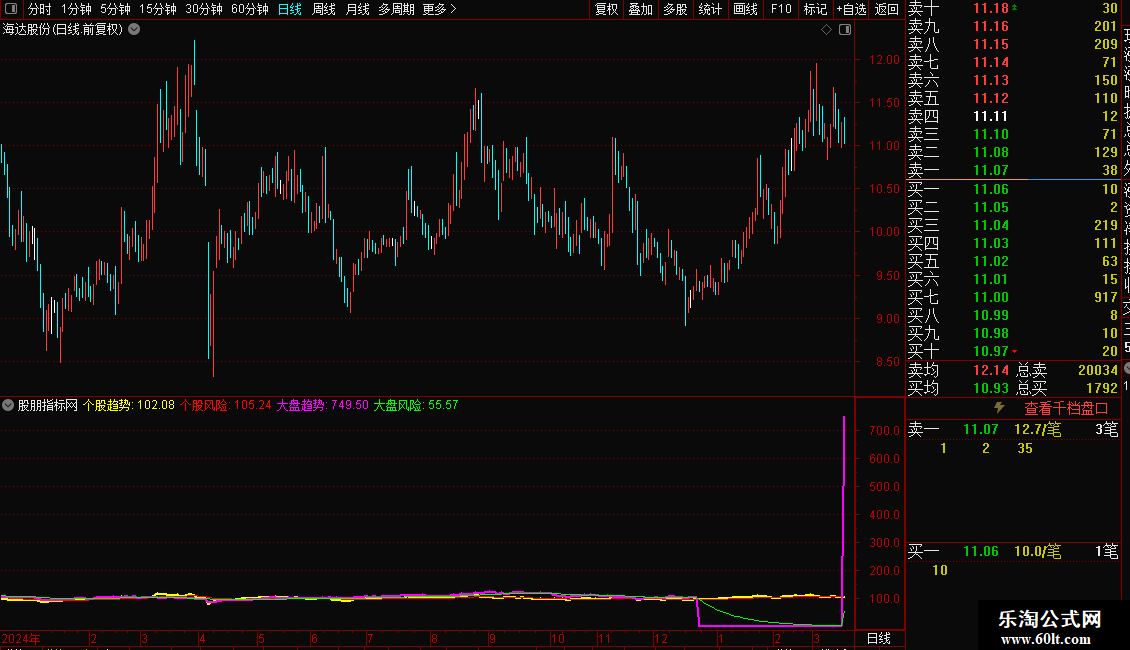Expand the 更多 periods menu
The height and width of the screenshot is (650, 1130).
[x=439, y=9]
